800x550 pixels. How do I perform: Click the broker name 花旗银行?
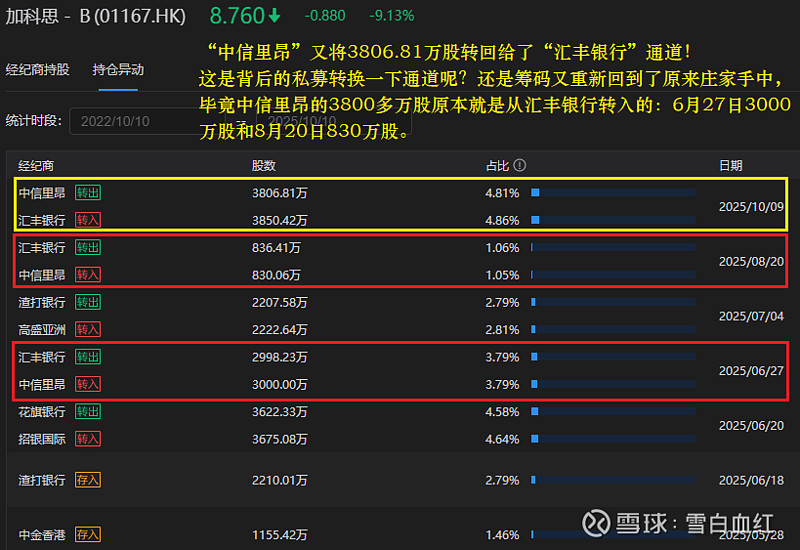click(x=42, y=412)
